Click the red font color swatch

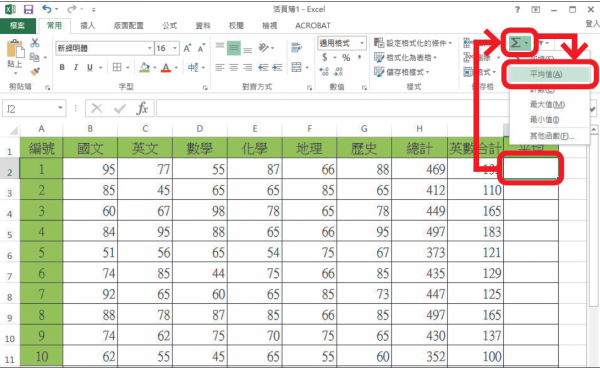pos(166,68)
